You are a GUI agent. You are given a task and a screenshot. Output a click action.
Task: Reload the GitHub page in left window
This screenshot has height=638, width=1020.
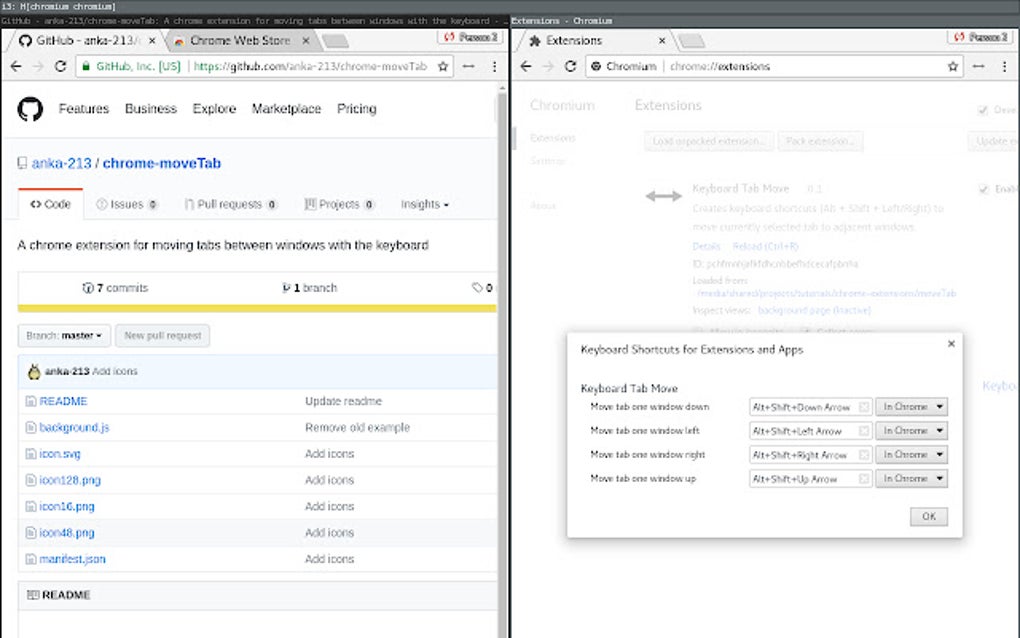(61, 66)
